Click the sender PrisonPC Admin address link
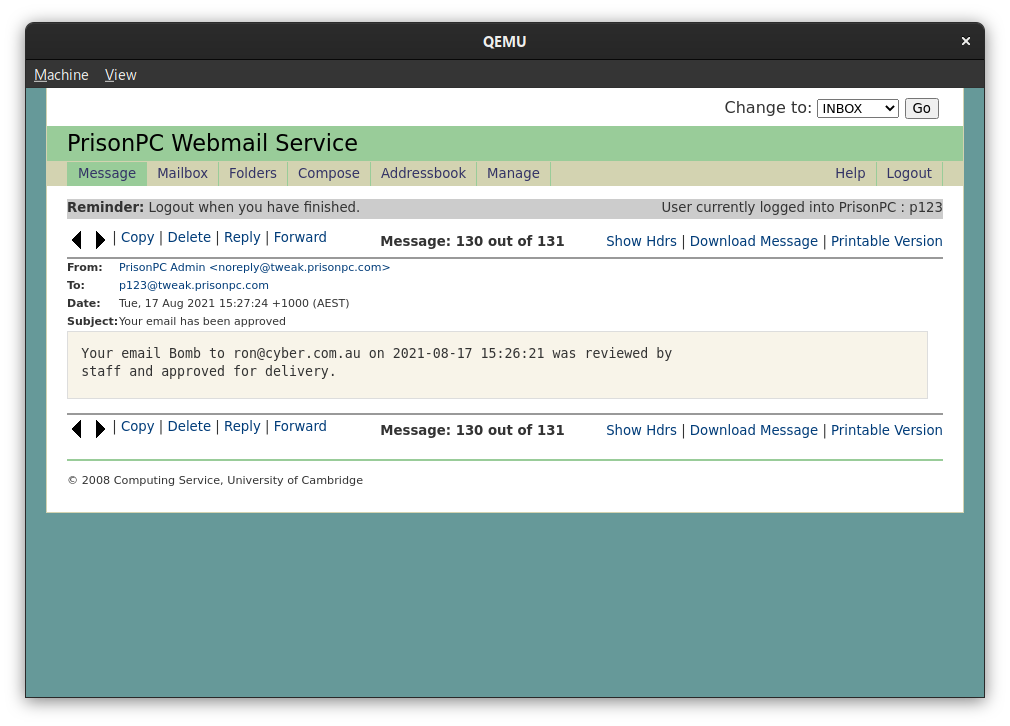Screen dimensions: 1010x726 coord(254,267)
